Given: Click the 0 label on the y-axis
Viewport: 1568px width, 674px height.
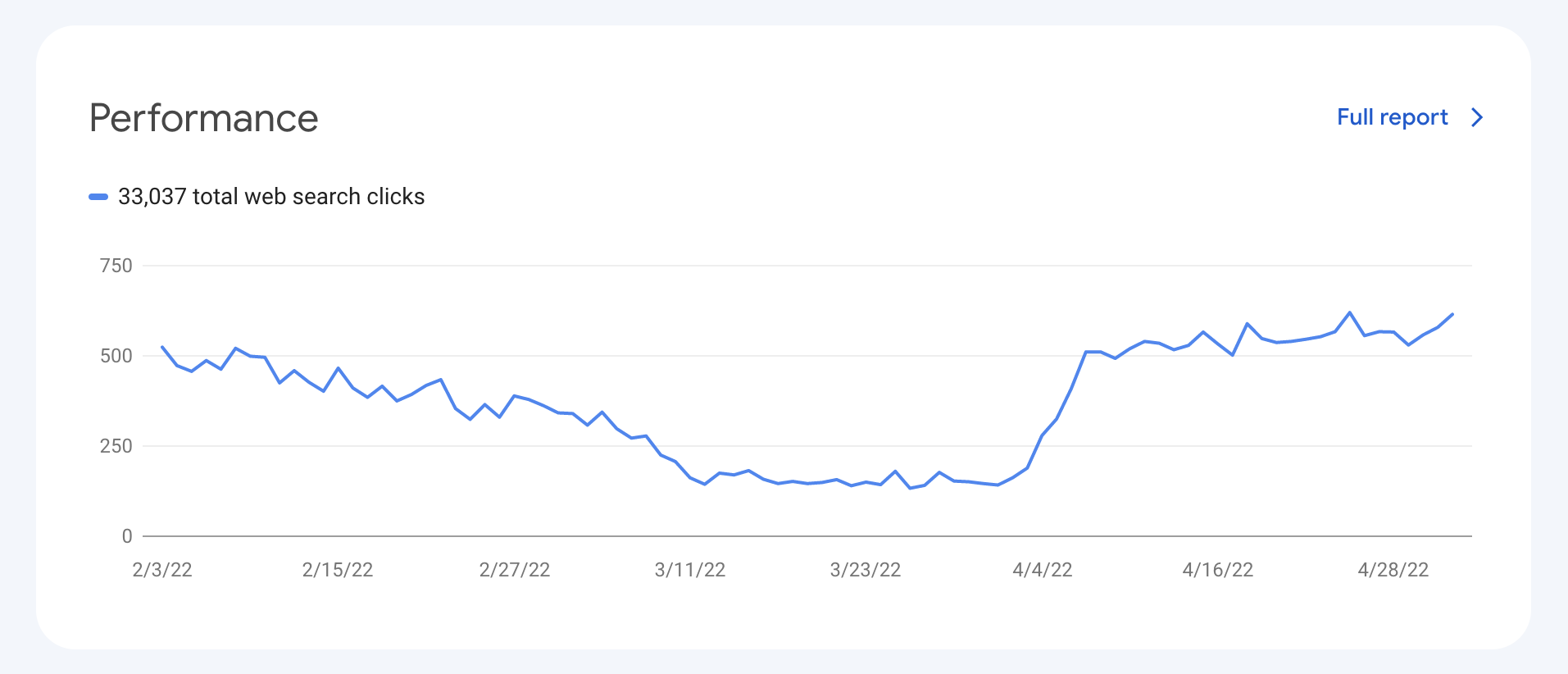Looking at the screenshot, I should pyautogui.click(x=127, y=536).
